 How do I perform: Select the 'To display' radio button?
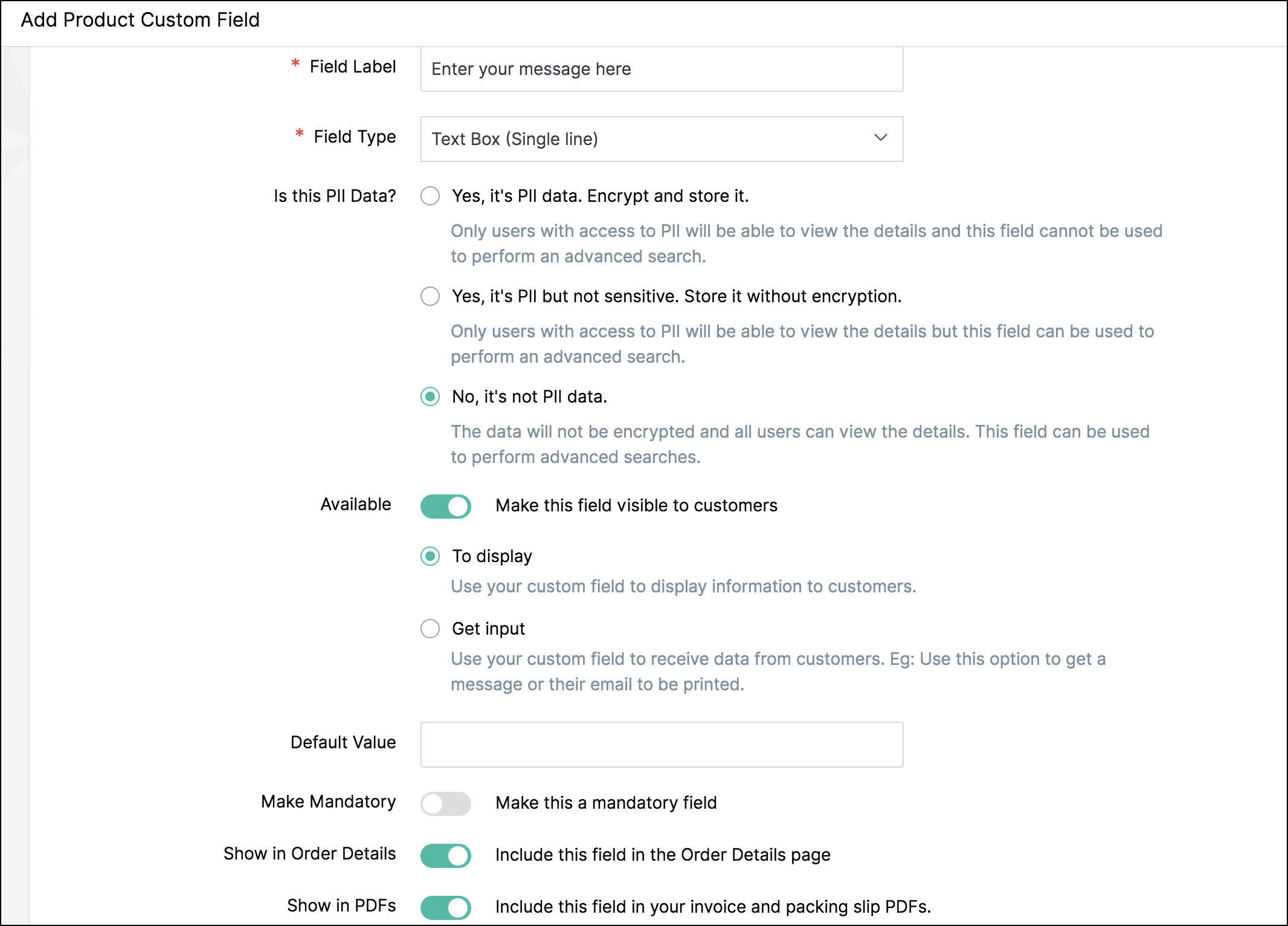click(x=430, y=556)
